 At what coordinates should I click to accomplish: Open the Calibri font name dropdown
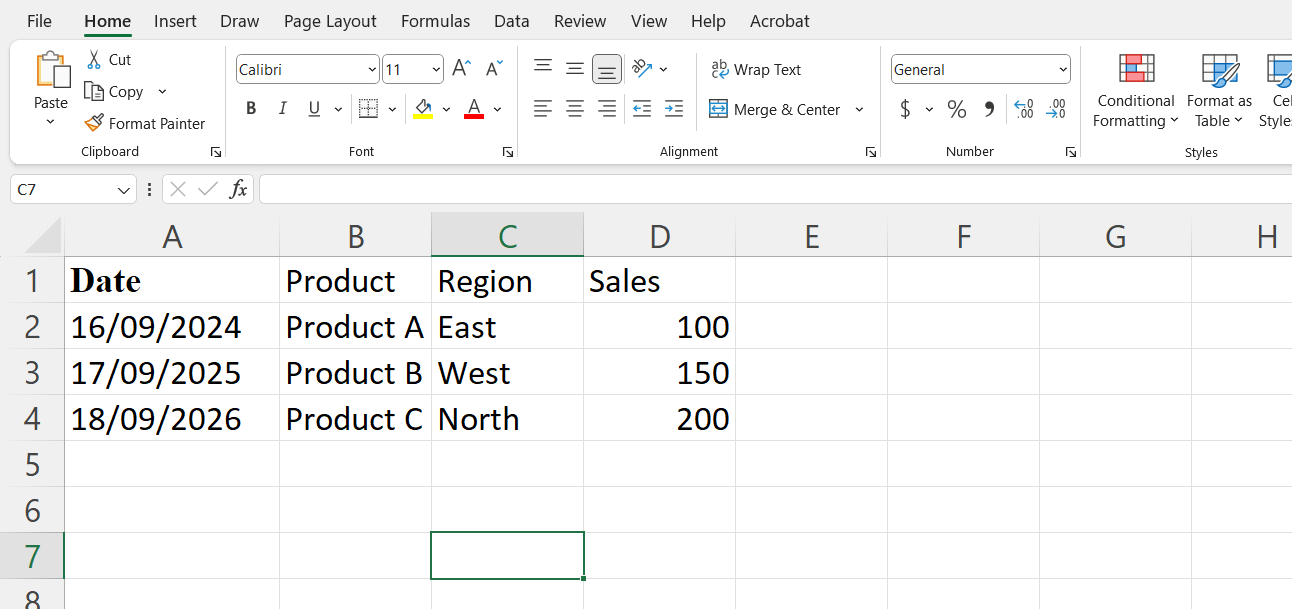[x=372, y=70]
